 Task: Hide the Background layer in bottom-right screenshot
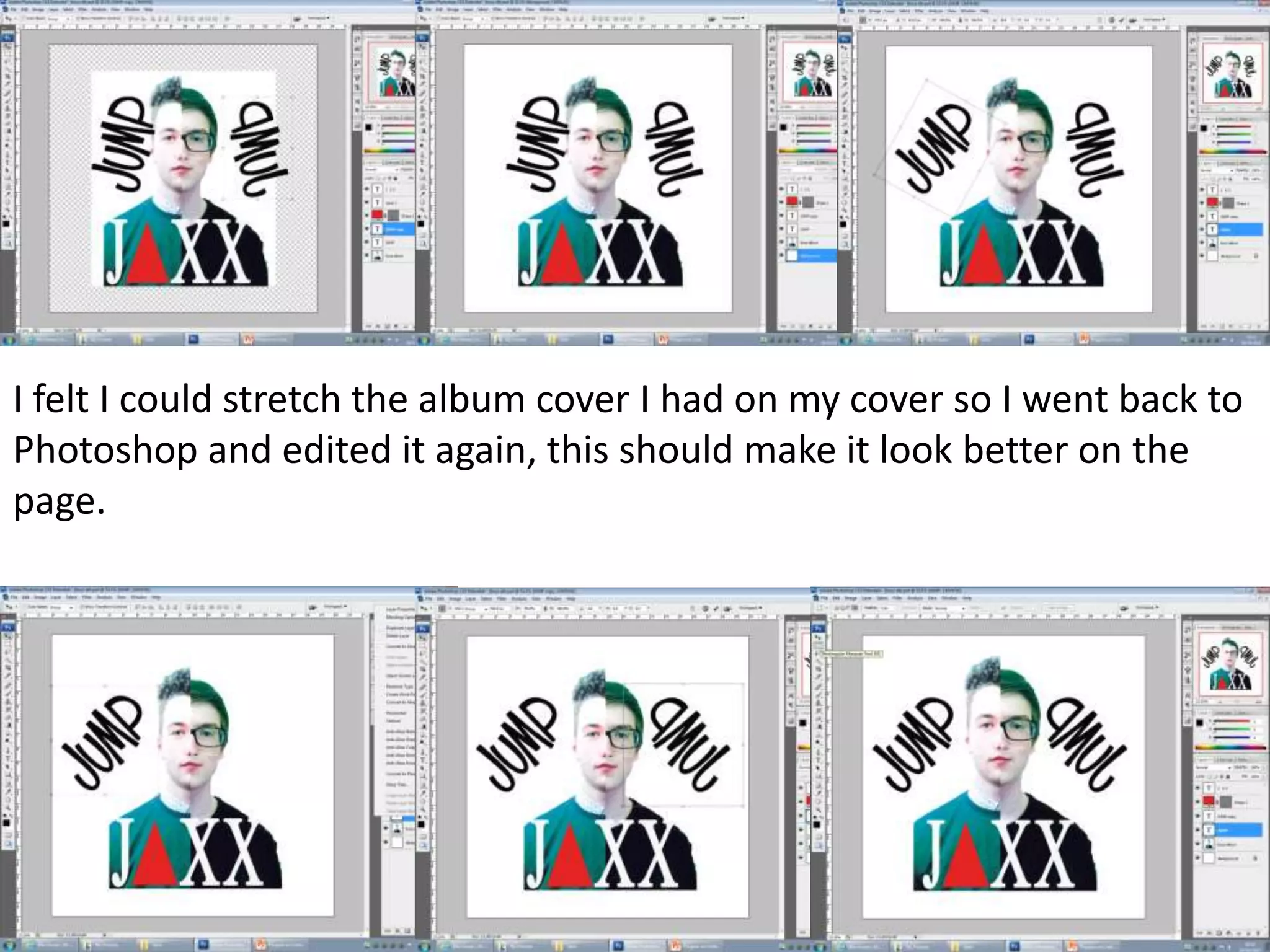click(x=1198, y=858)
